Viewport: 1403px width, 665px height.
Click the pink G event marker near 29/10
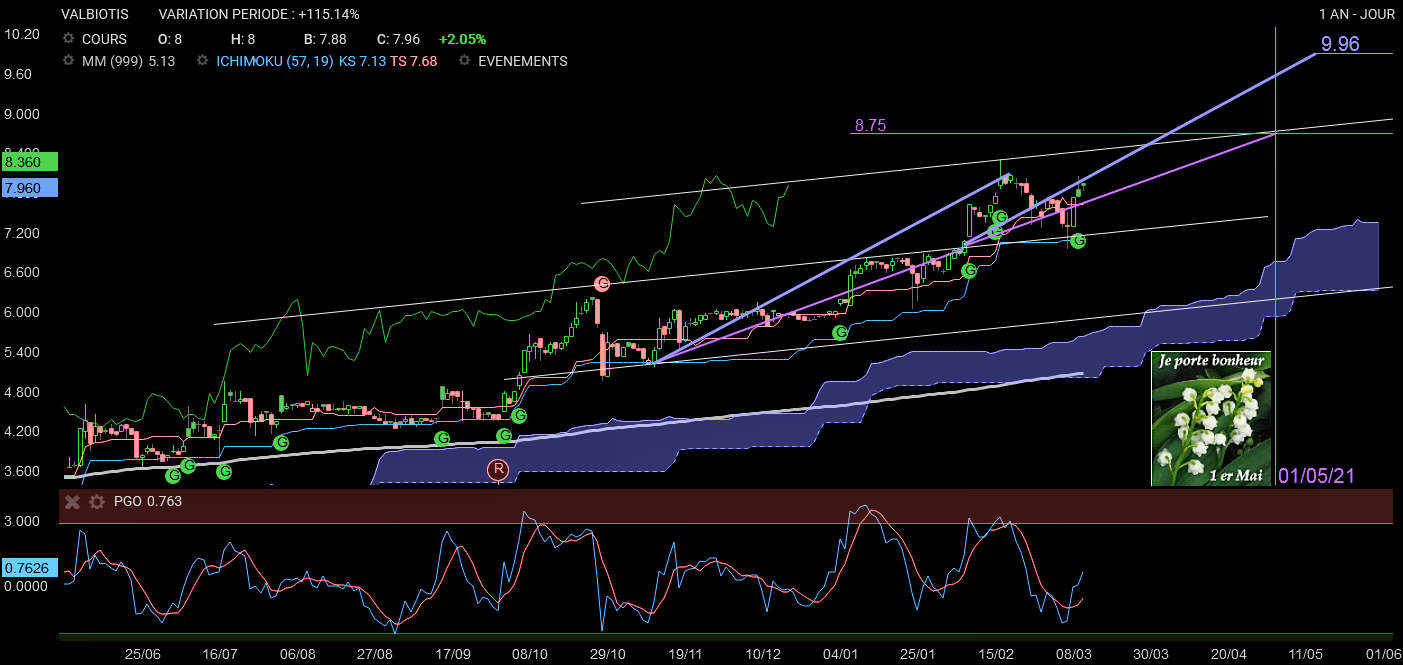click(602, 284)
